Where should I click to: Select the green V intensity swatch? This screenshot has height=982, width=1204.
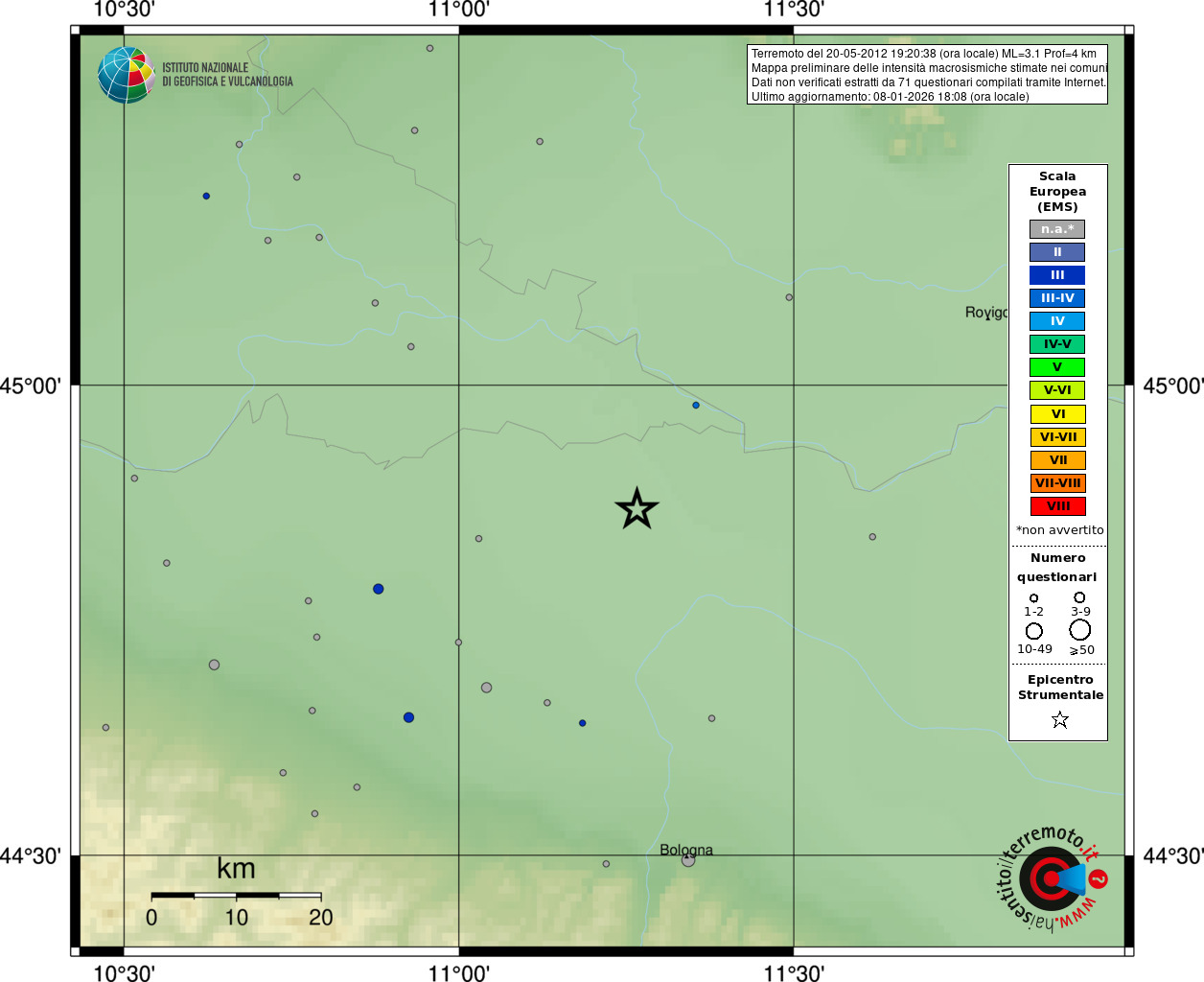coord(1057,367)
